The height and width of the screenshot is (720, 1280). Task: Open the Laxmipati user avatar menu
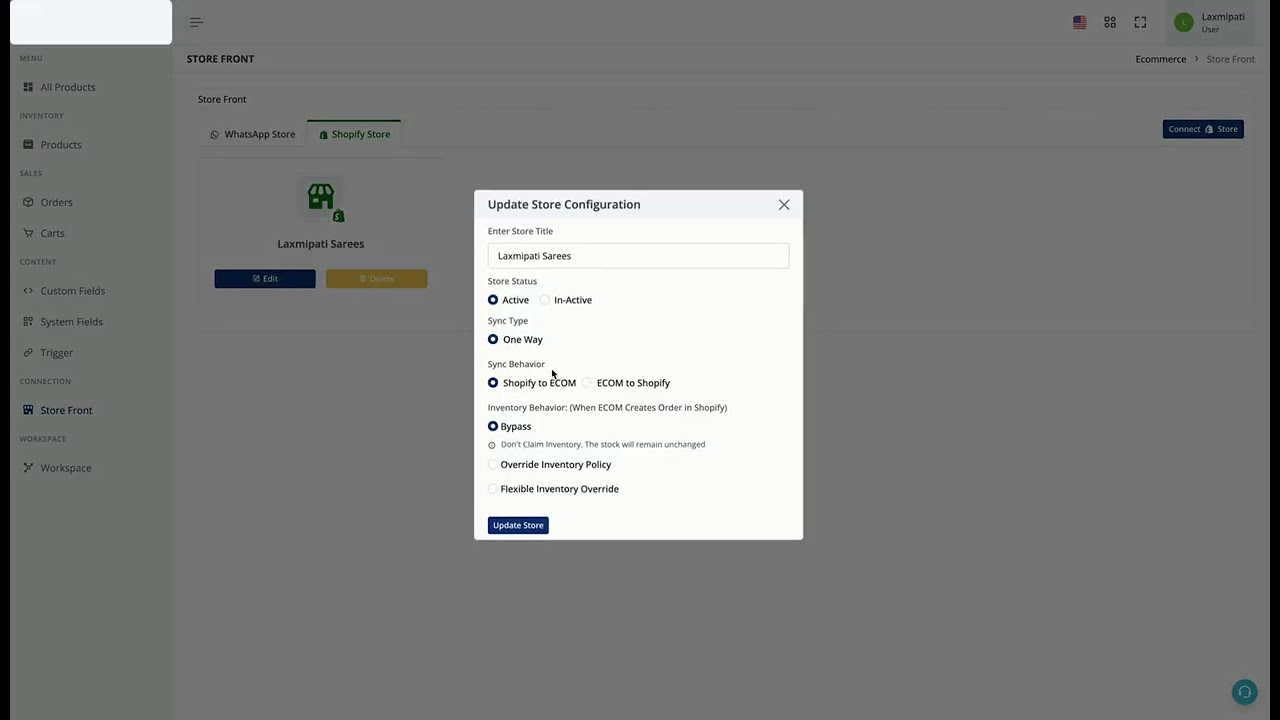click(x=1184, y=22)
